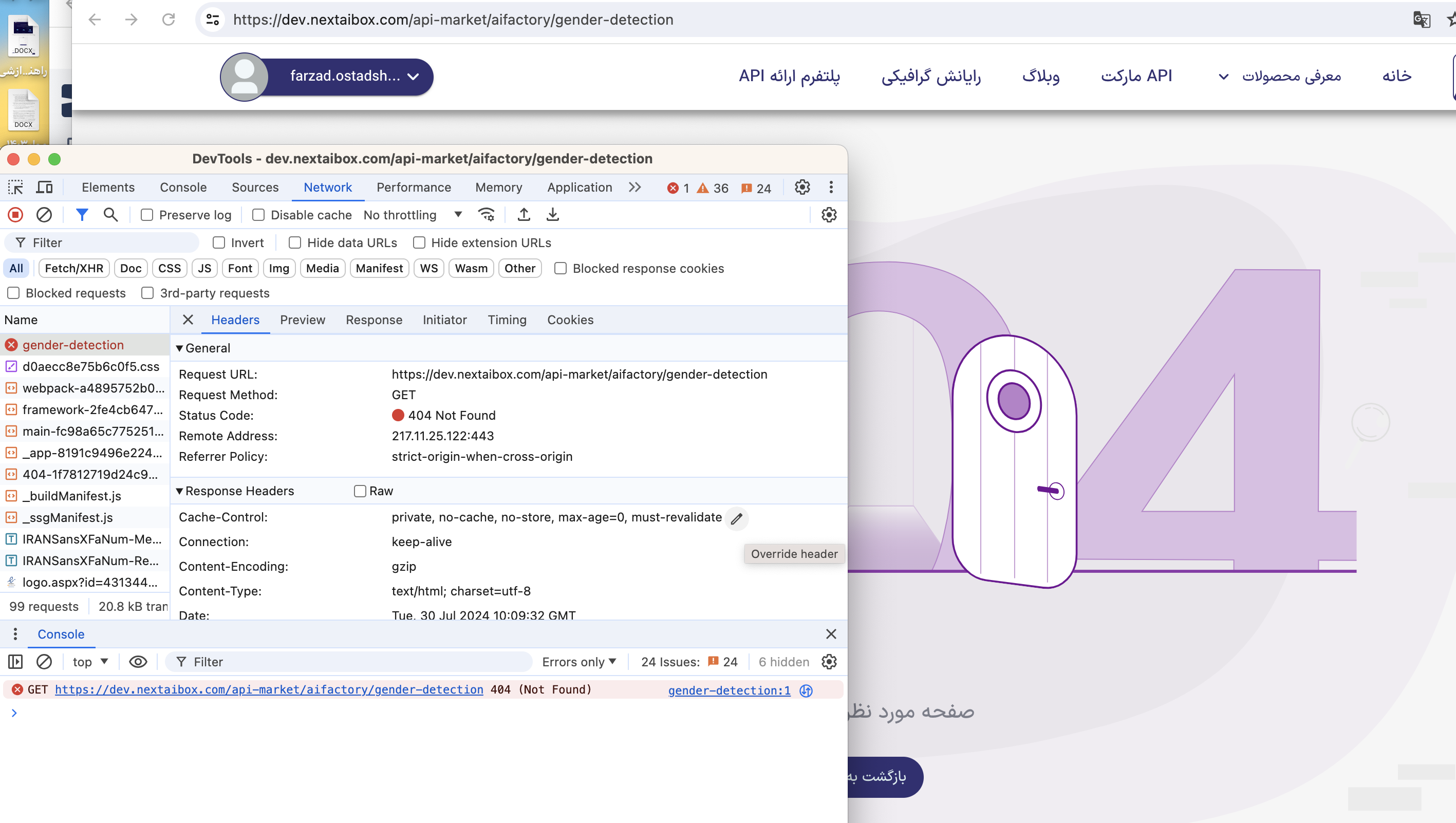Open the Sources panel tab
Screen dimensions: 1456x823
click(255, 187)
